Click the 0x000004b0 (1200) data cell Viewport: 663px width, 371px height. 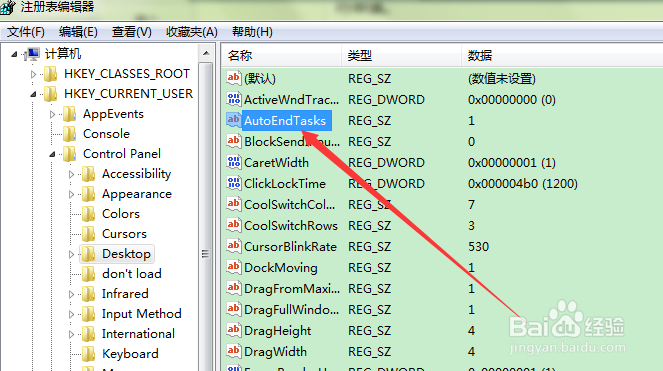click(523, 184)
